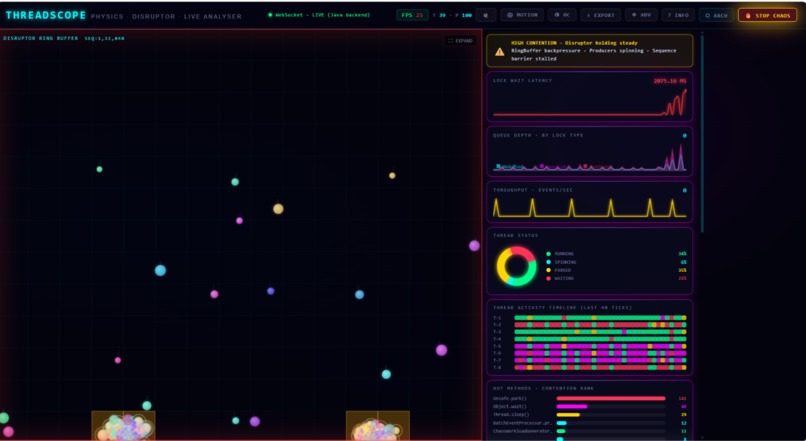
Task: Click the DISRUPTOR RING BUFFER sequence label
Action: coord(64,38)
